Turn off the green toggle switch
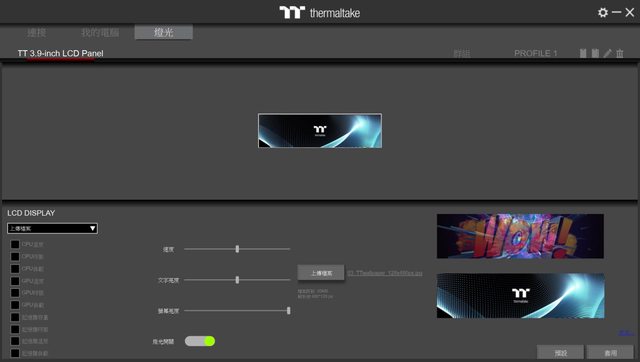 coord(200,341)
